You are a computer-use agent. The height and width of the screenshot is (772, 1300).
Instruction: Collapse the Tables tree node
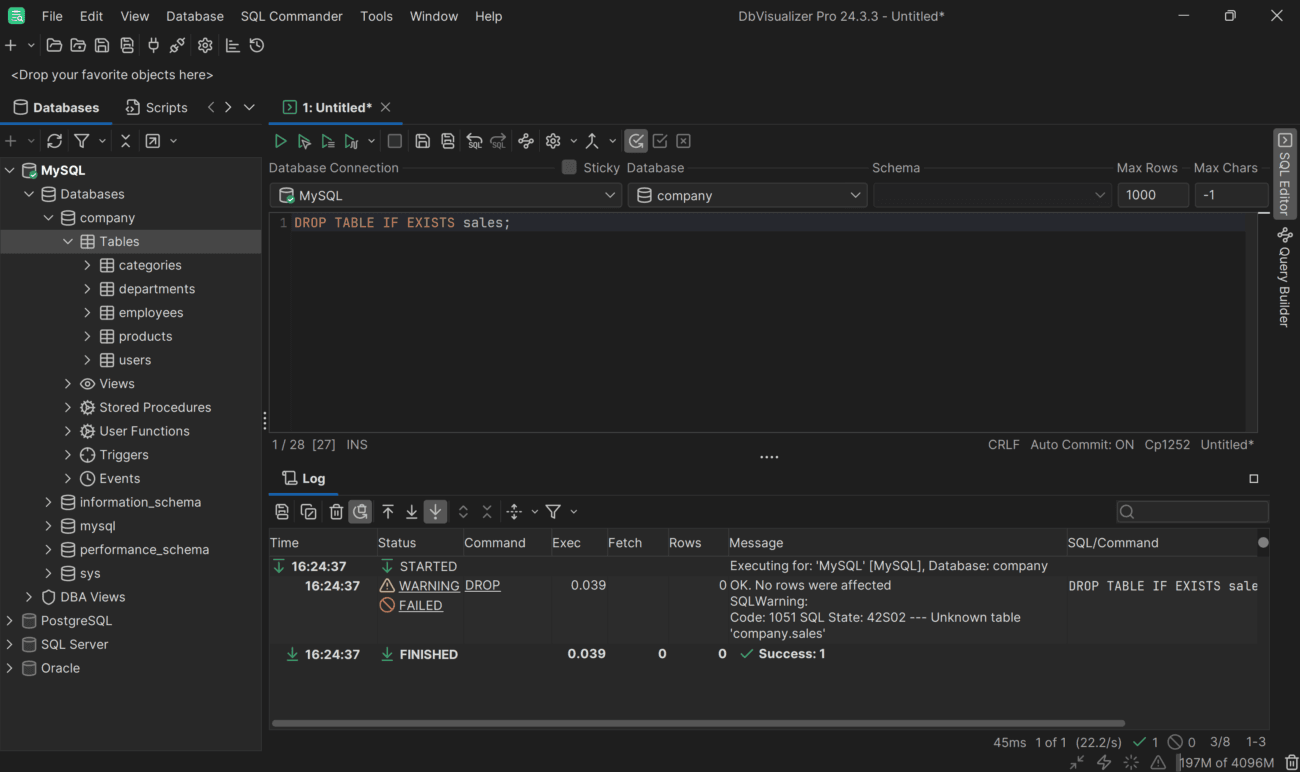click(x=68, y=242)
